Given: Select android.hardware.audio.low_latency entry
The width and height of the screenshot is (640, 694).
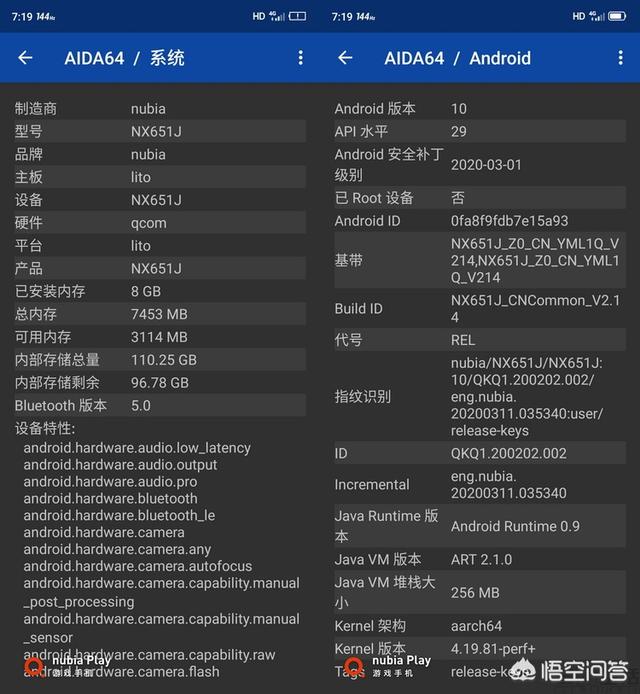Looking at the screenshot, I should tap(137, 448).
